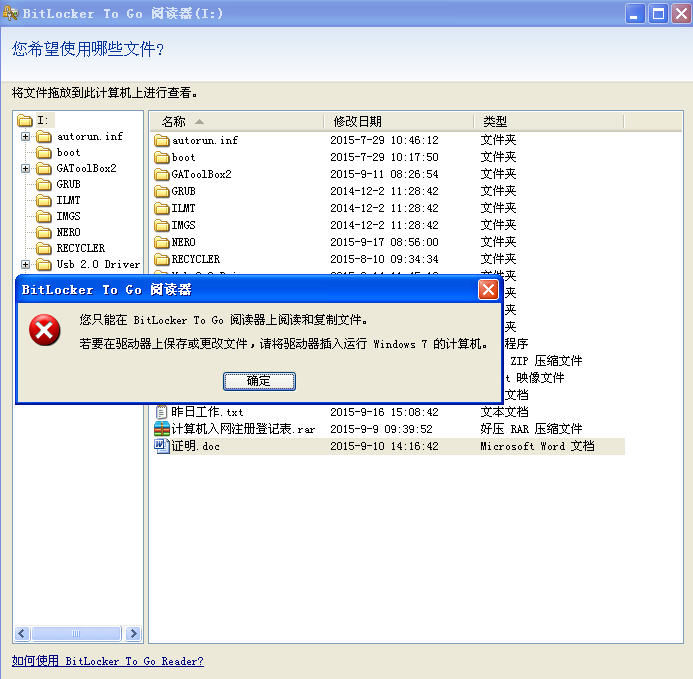Click NERO folder icon in file list
This screenshot has height=679, width=693.
pos(162,242)
